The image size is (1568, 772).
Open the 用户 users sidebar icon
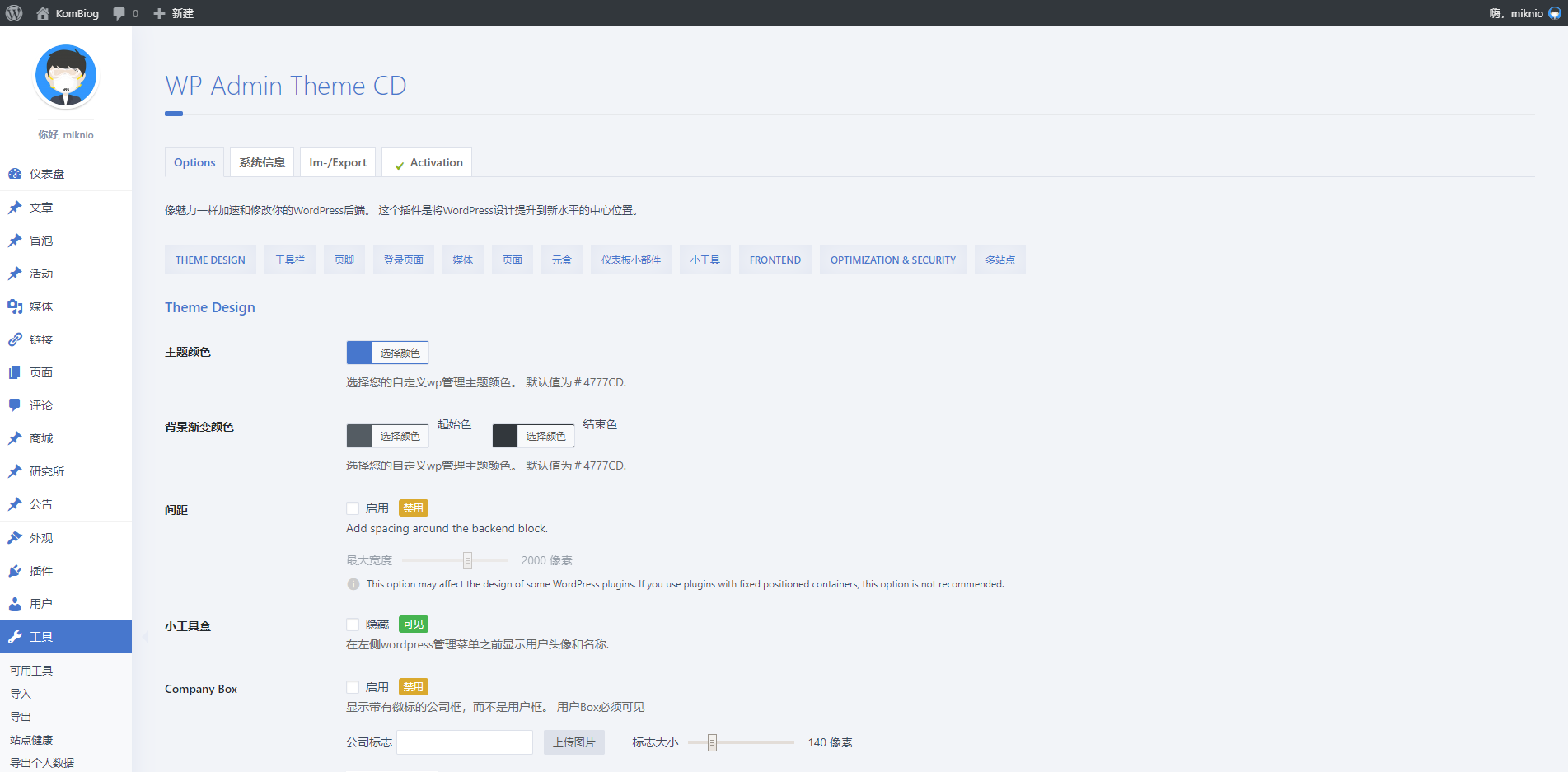click(16, 603)
